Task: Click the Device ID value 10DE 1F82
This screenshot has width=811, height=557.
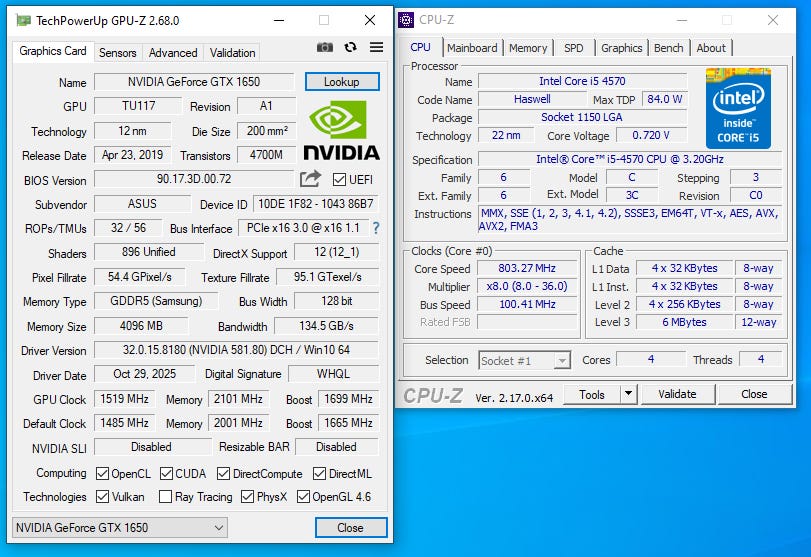Action: pos(316,204)
